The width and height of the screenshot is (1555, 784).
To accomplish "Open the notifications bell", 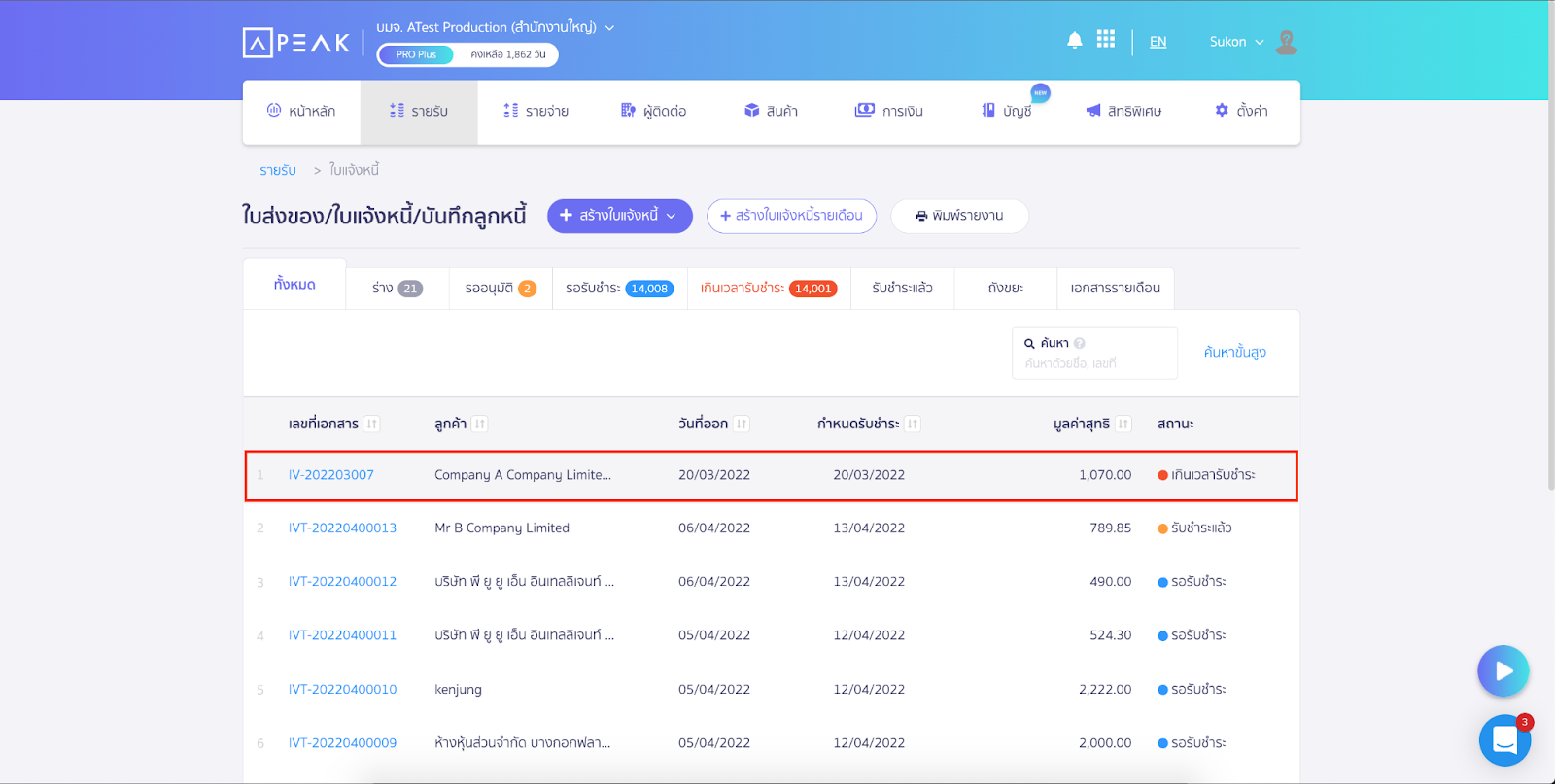I will coord(1074,41).
